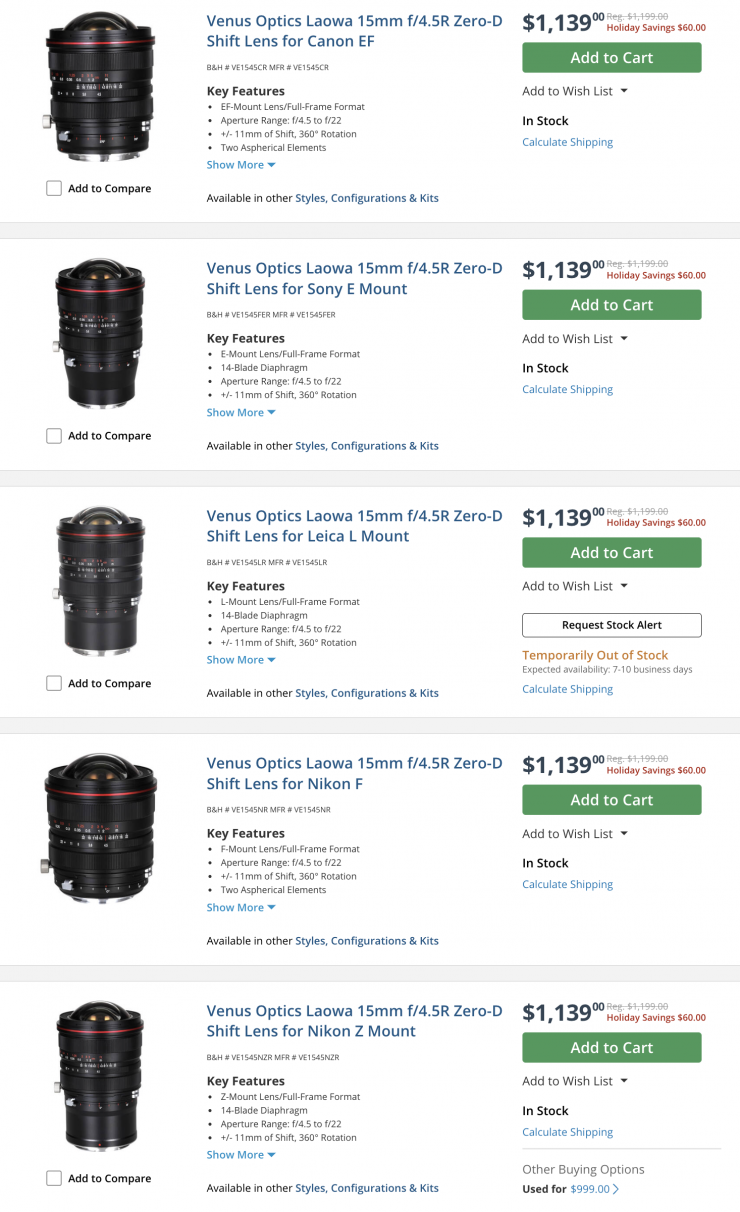Open Styles, Configurations & Kits for Leica L
Viewport: 740px width, 1212px height.
pyautogui.click(x=366, y=693)
